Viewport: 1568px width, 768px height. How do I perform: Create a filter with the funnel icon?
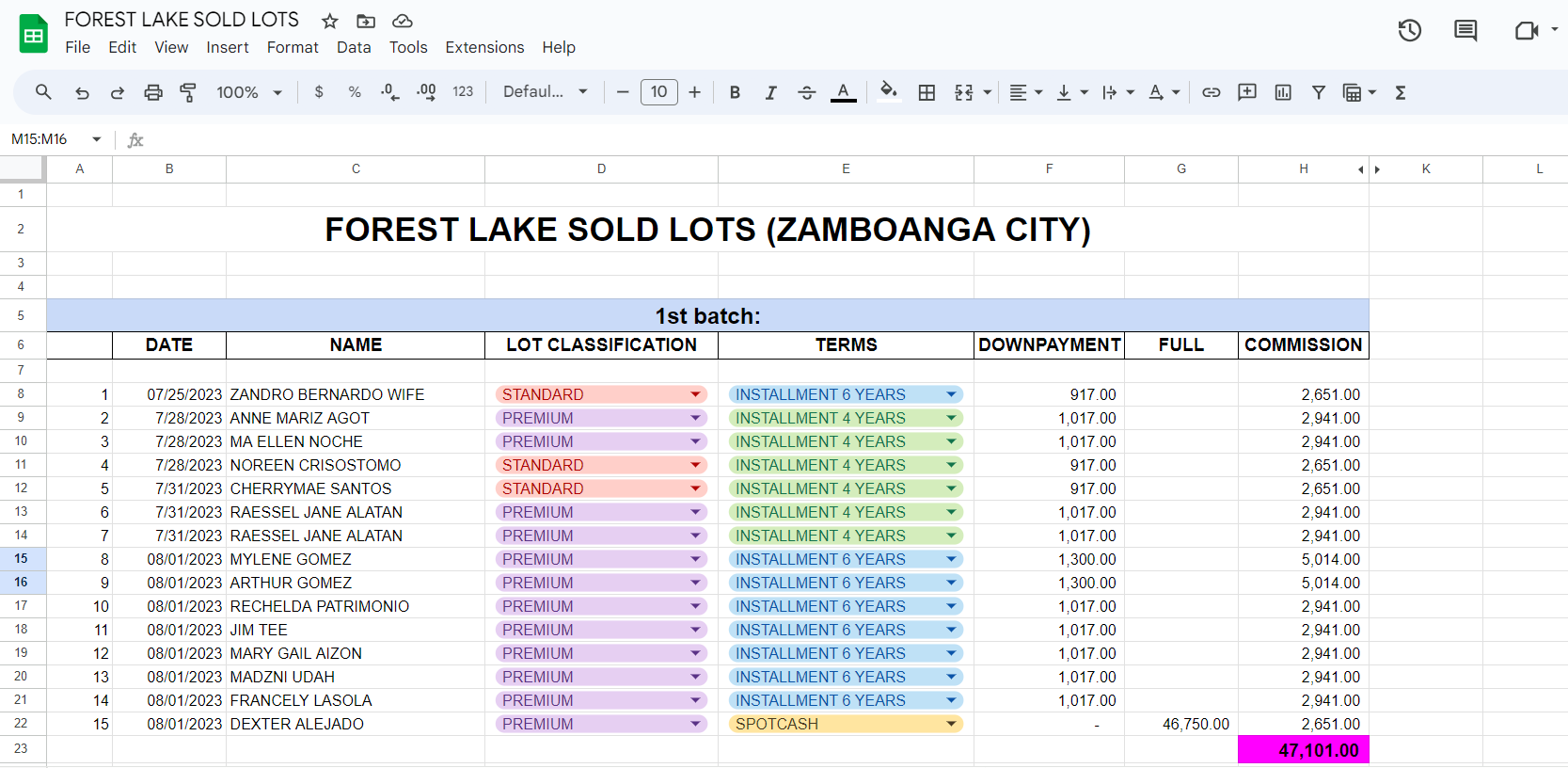point(1319,92)
